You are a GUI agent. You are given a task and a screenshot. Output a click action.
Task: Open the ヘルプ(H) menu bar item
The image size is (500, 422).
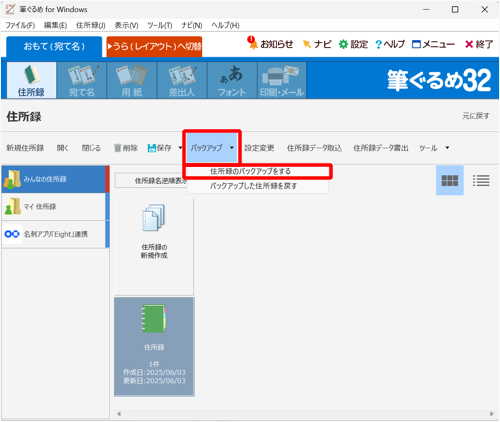225,25
